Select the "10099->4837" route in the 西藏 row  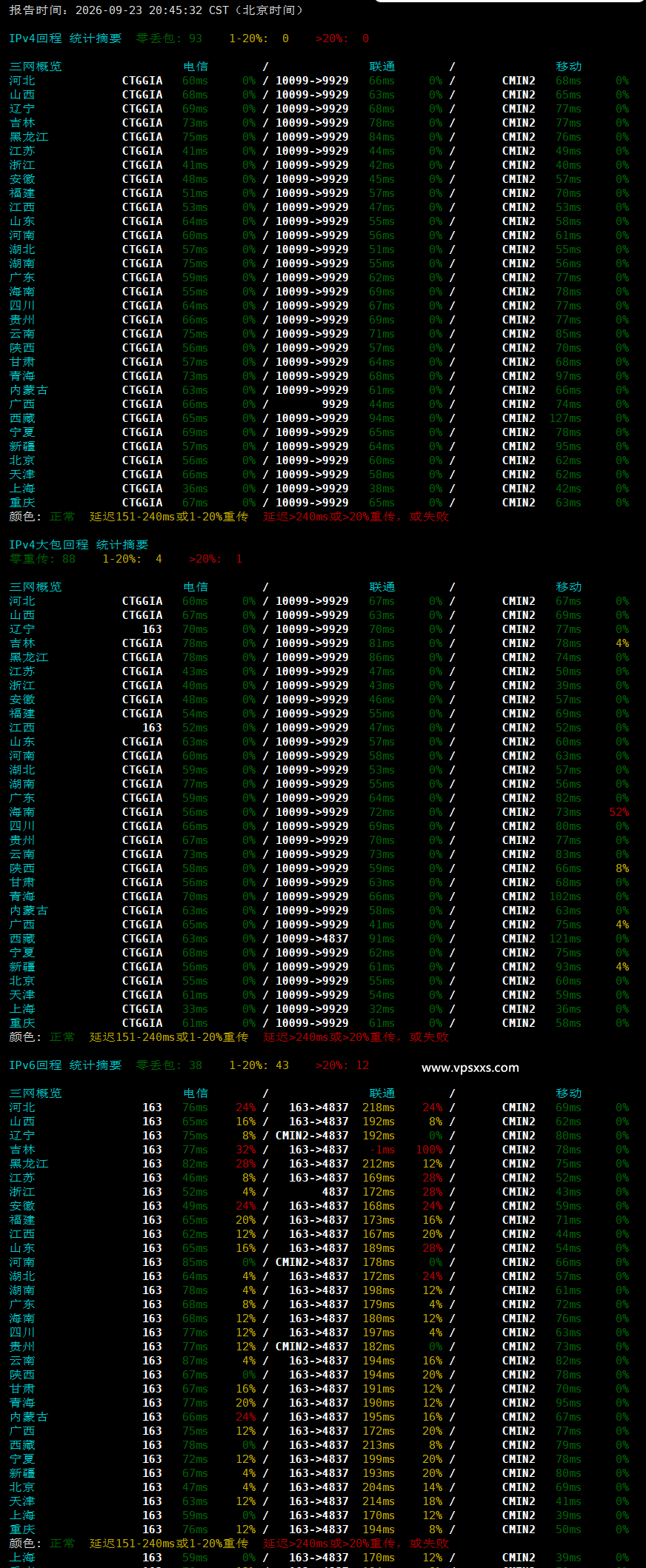[312, 939]
